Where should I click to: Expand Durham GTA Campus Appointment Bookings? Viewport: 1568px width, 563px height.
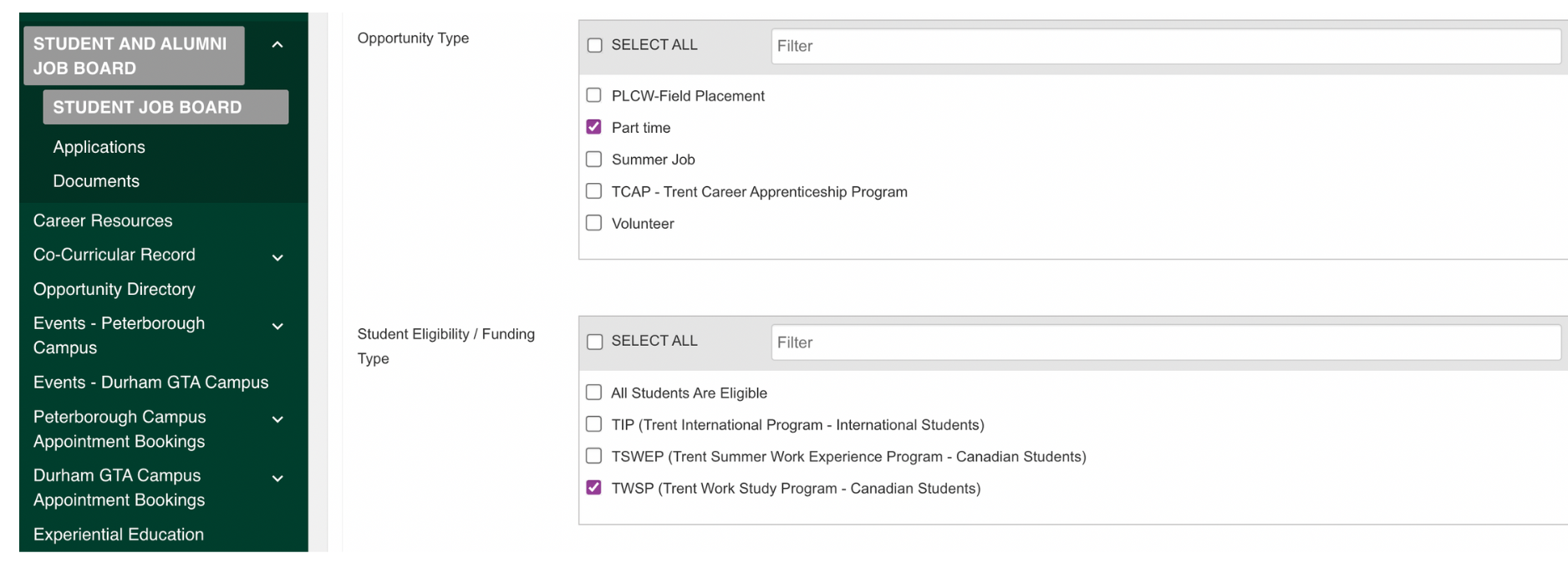[277, 478]
